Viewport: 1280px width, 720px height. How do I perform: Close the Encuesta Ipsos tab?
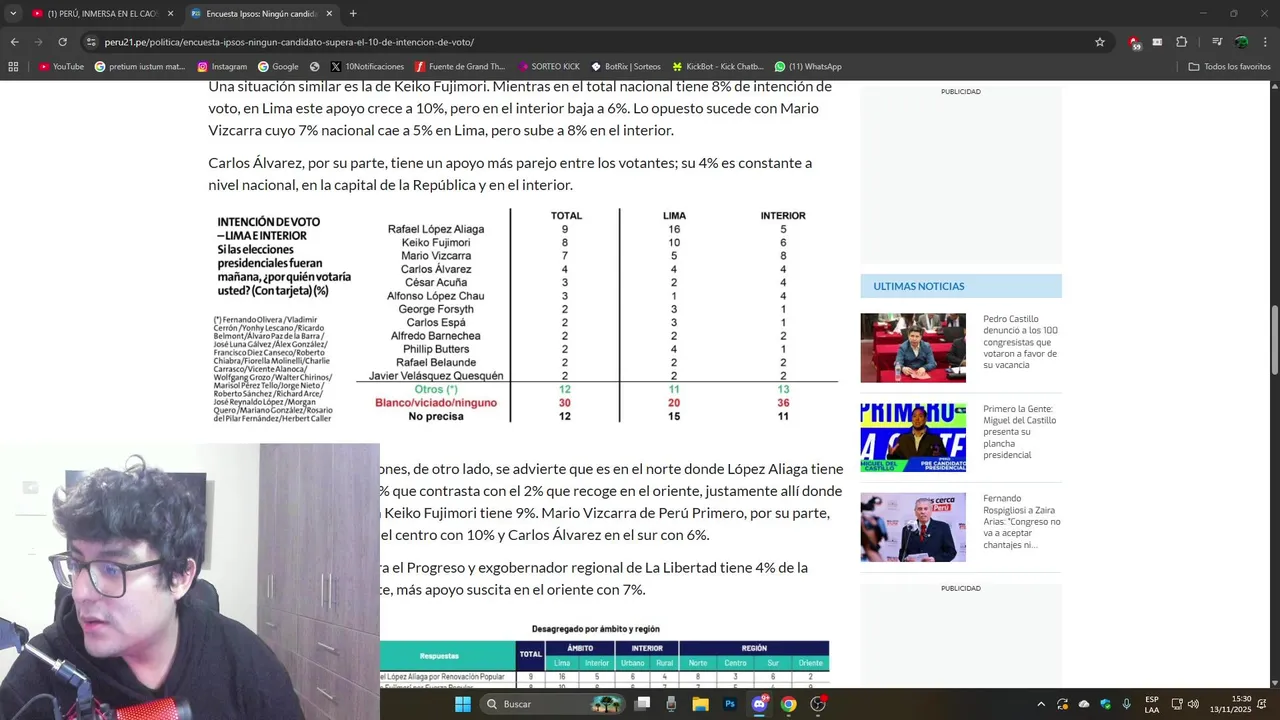tap(329, 14)
